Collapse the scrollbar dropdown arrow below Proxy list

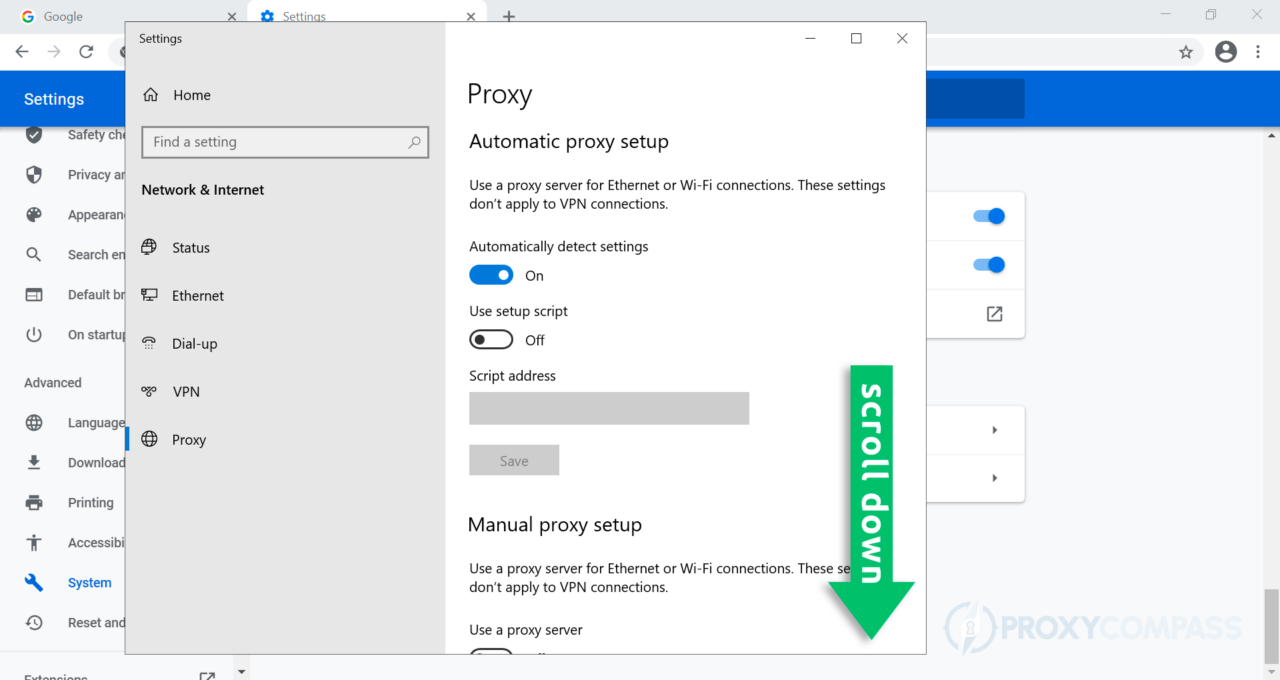coord(241,669)
